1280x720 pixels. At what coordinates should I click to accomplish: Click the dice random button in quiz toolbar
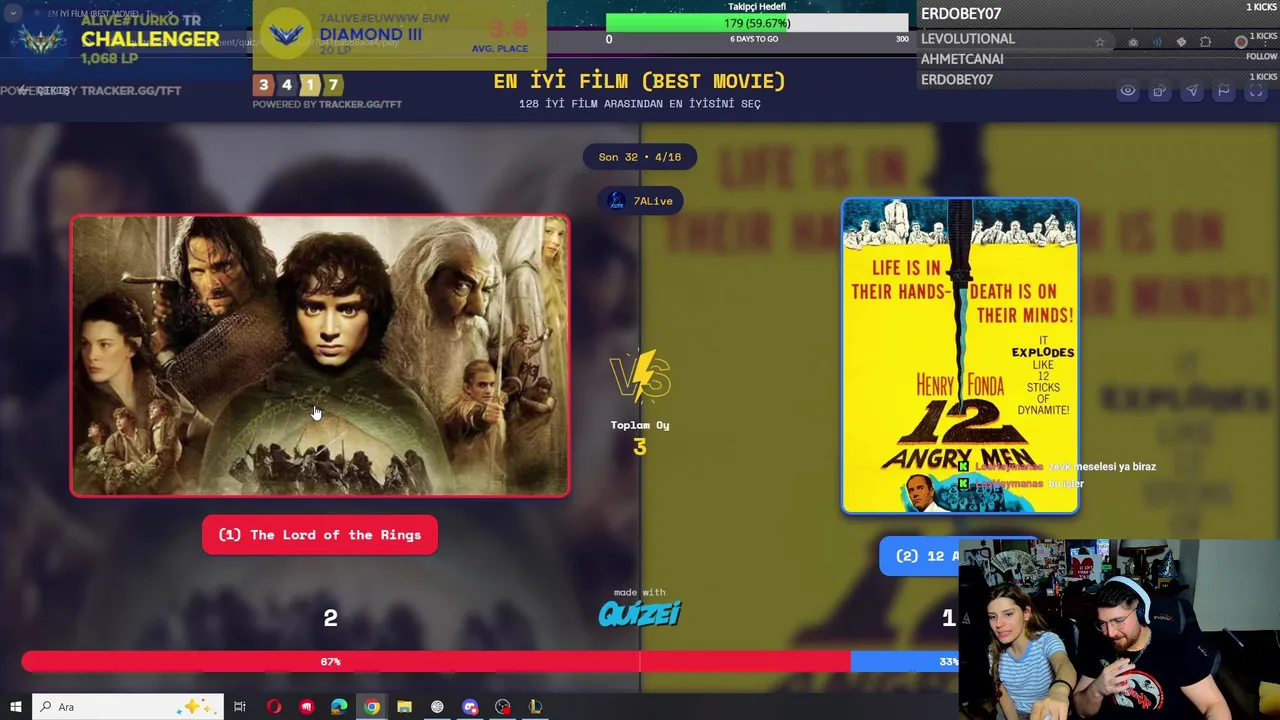[x=1159, y=91]
